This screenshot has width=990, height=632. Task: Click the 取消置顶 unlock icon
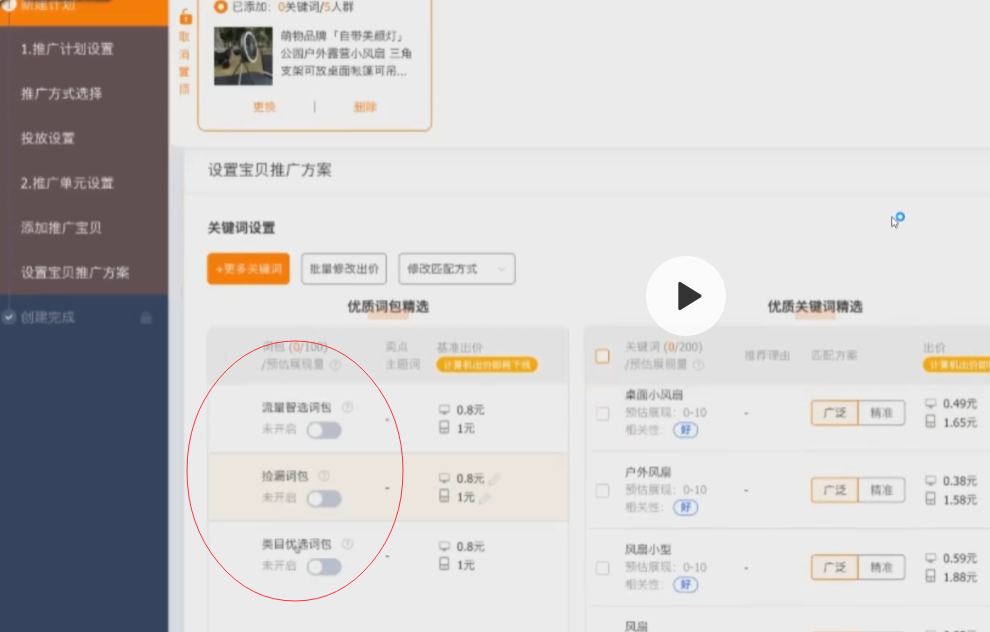coord(184,17)
